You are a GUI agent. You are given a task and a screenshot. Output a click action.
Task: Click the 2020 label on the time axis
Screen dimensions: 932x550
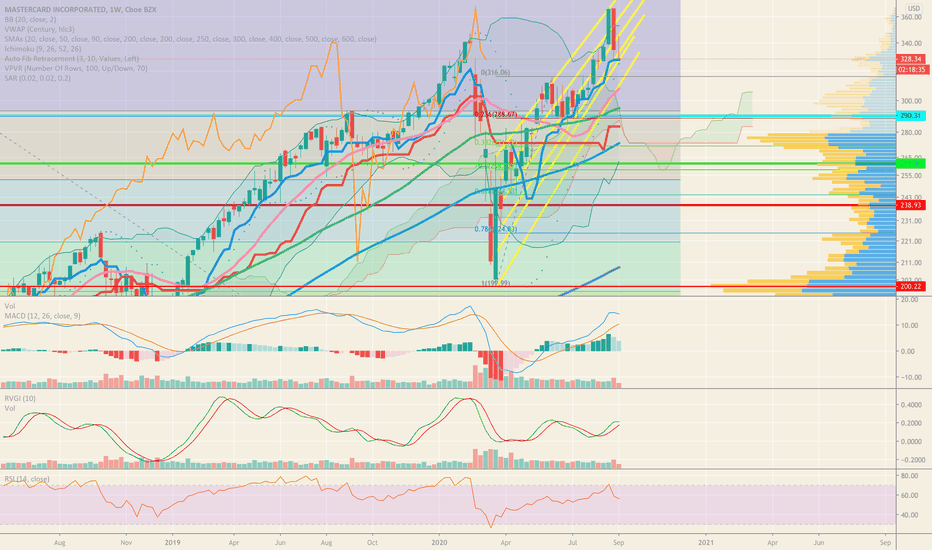point(439,542)
